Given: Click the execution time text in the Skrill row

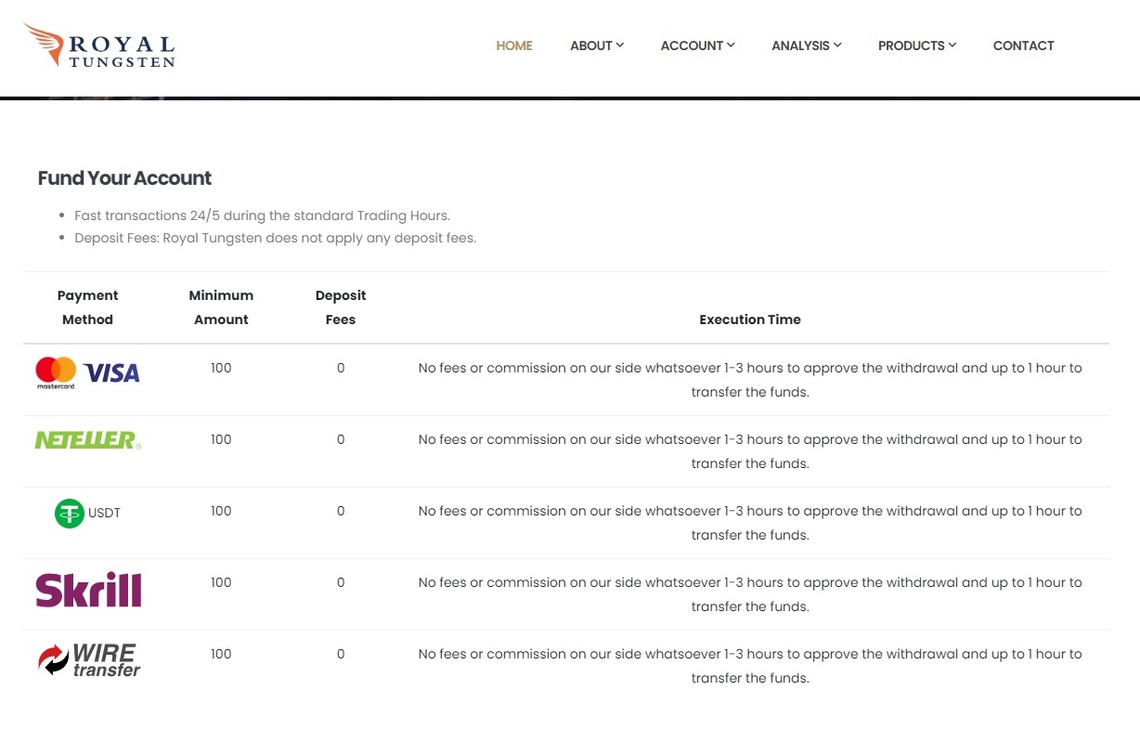Looking at the screenshot, I should (x=750, y=595).
